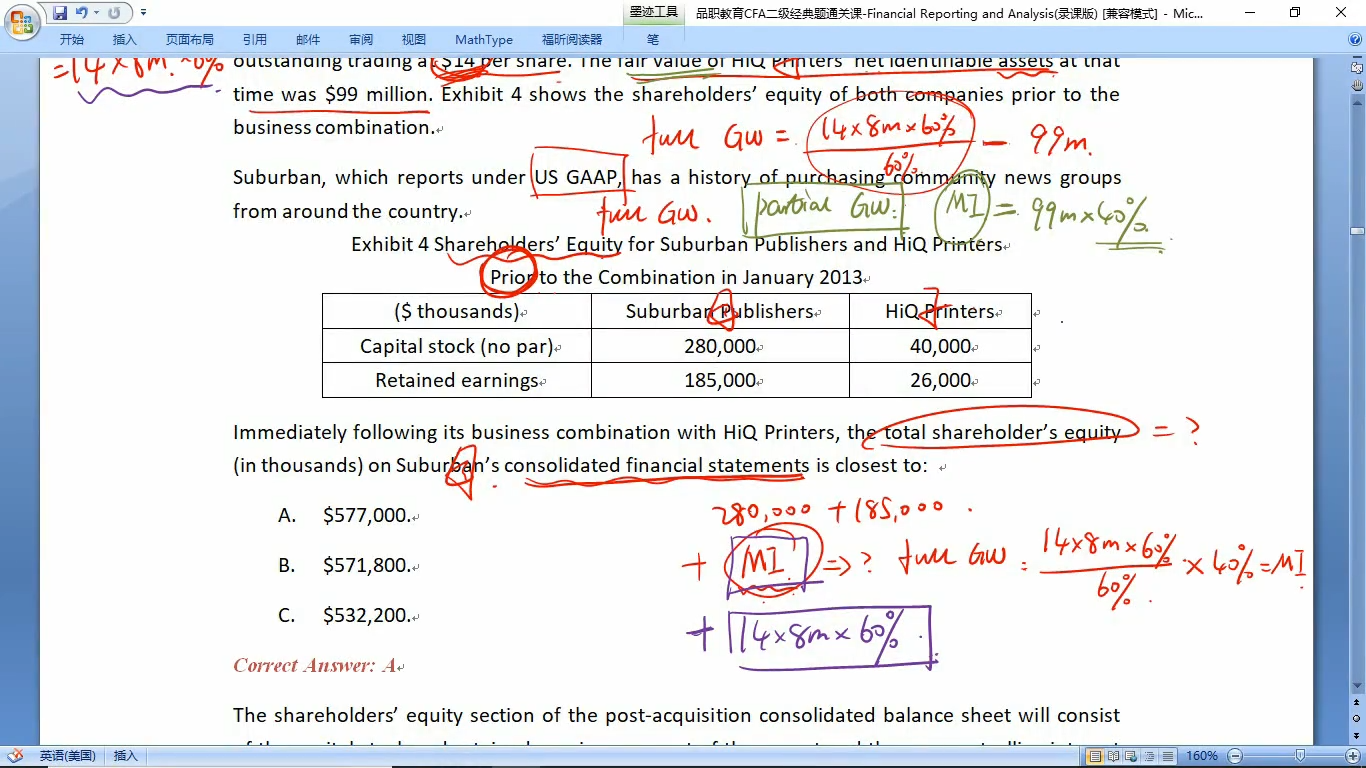Click the cell with 185,000
The image size is (1366, 768).
click(720, 380)
